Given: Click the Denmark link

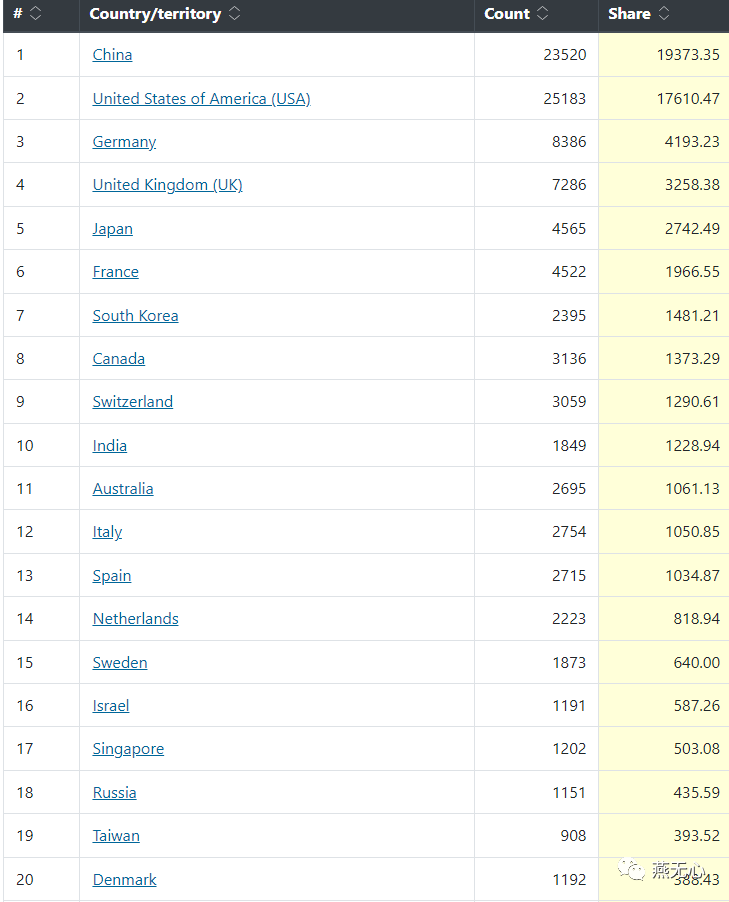Looking at the screenshot, I should click(124, 880).
